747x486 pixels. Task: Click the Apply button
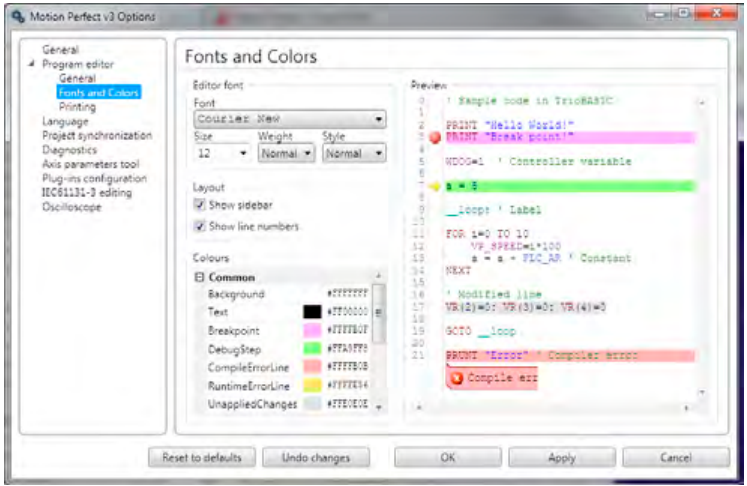[562, 458]
